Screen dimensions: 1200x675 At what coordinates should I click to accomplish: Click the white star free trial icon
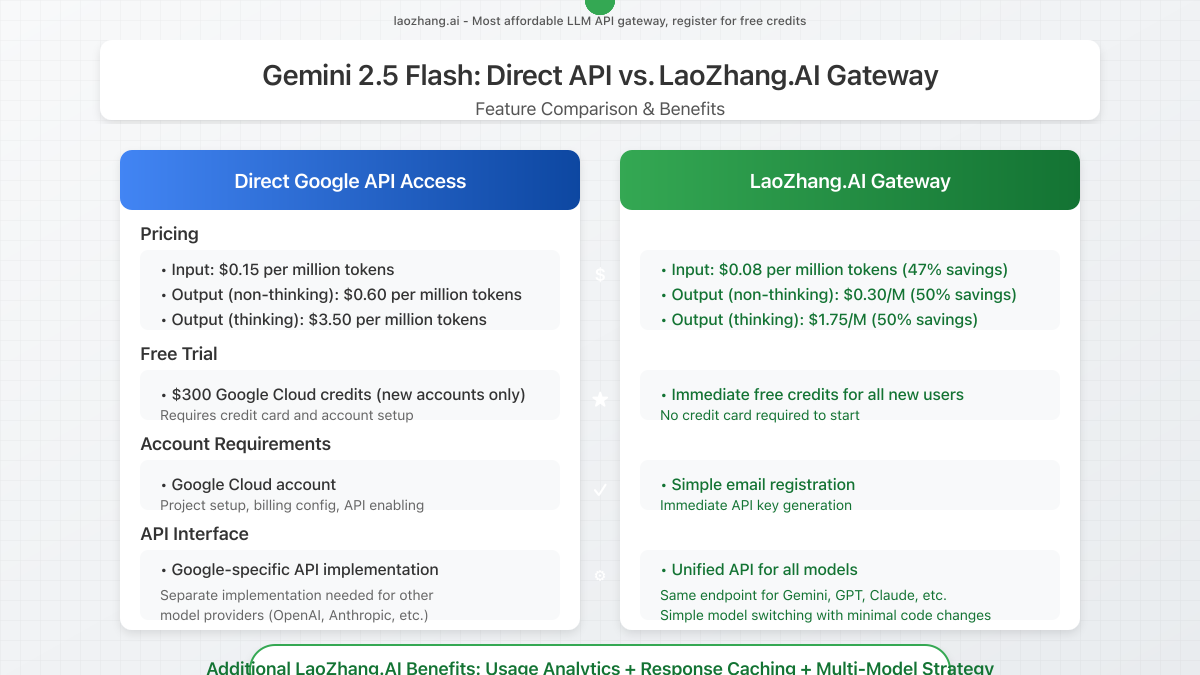tap(600, 400)
